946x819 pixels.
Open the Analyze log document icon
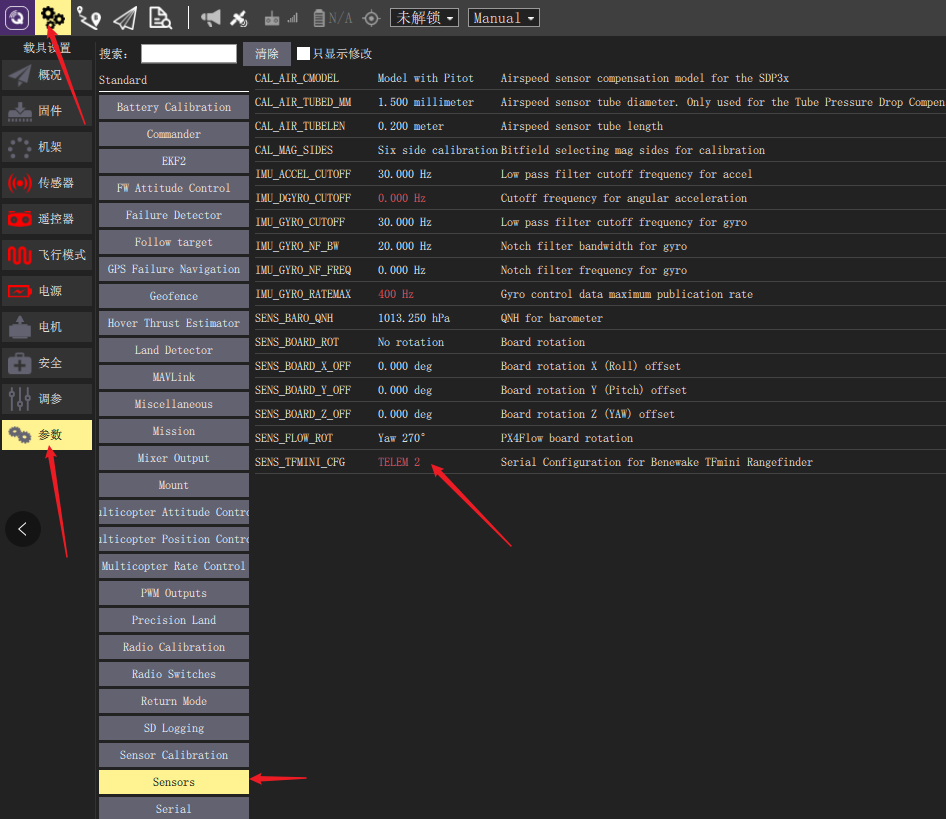[x=160, y=18]
